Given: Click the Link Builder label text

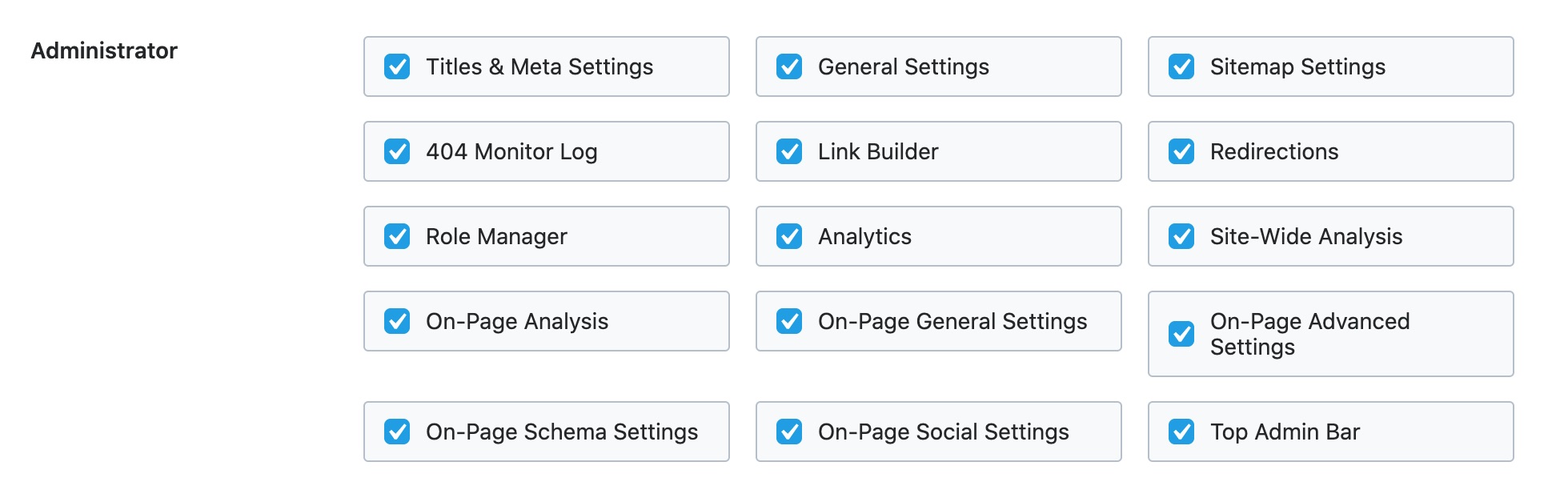Looking at the screenshot, I should pyautogui.click(x=878, y=151).
